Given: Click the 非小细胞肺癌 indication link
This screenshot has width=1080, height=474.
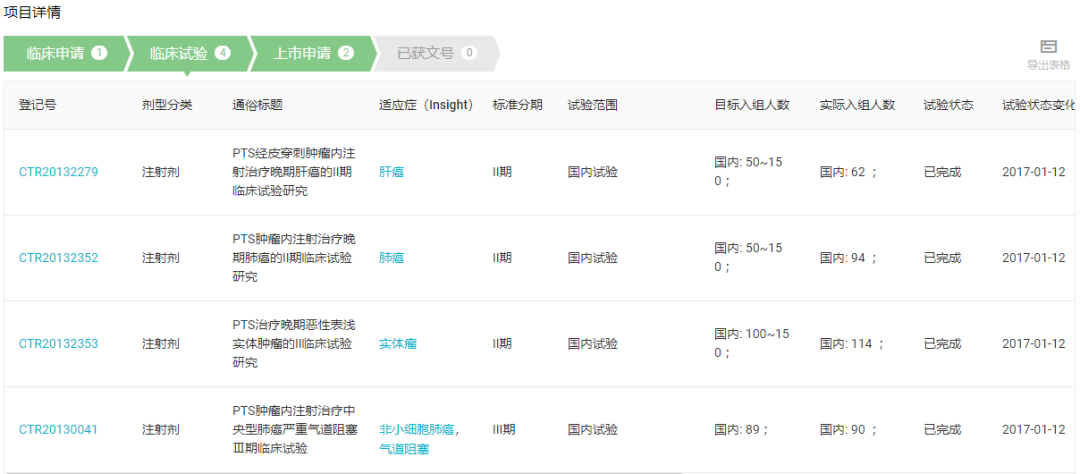Looking at the screenshot, I should pos(417,430).
